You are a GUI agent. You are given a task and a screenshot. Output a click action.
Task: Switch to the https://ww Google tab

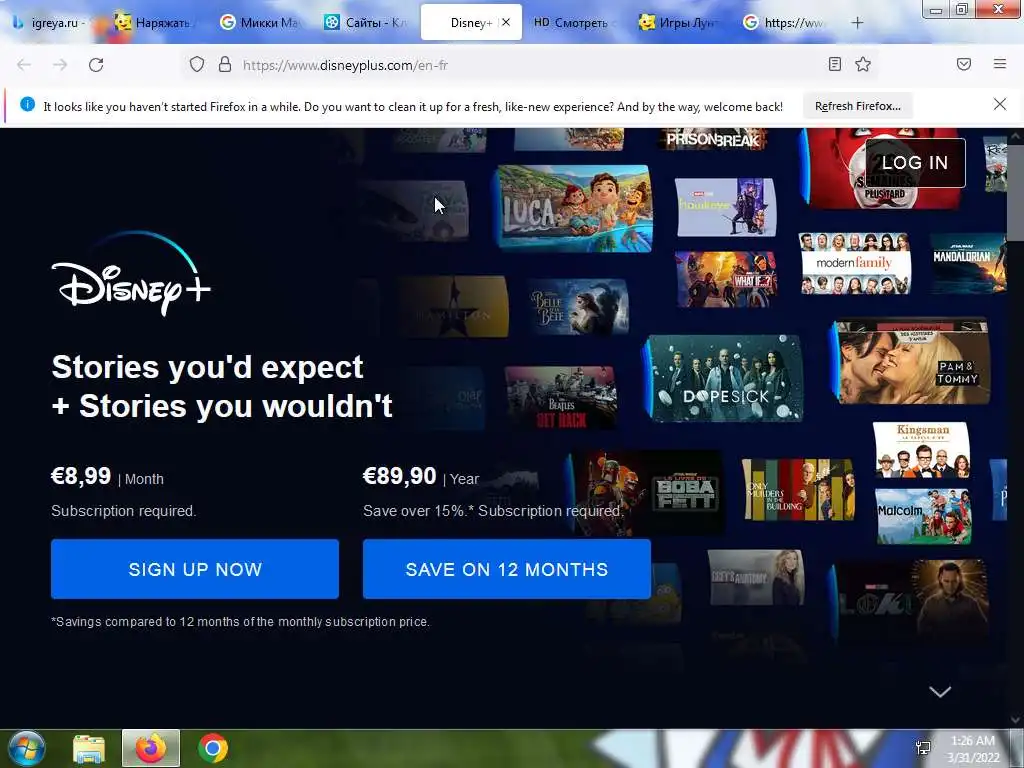pos(784,23)
